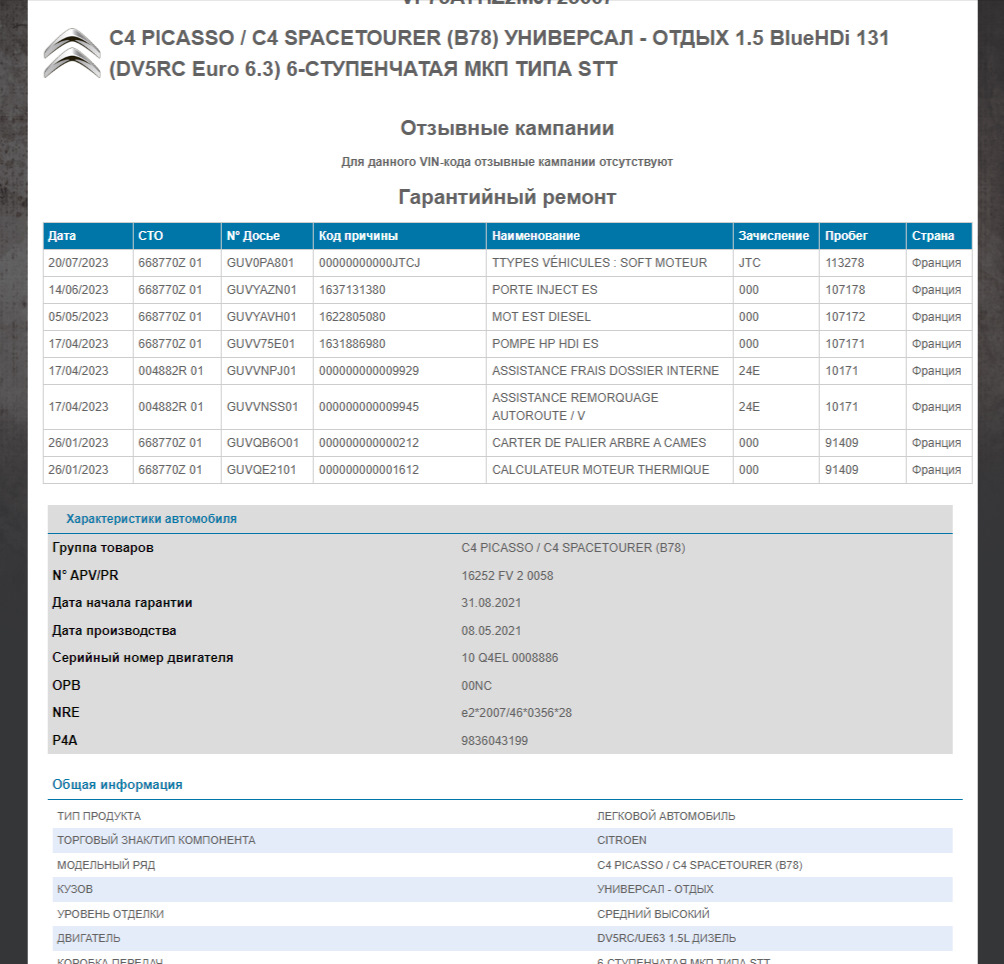Click the 'Дата' column header
Screen dimensions: 1004x964
point(62,236)
